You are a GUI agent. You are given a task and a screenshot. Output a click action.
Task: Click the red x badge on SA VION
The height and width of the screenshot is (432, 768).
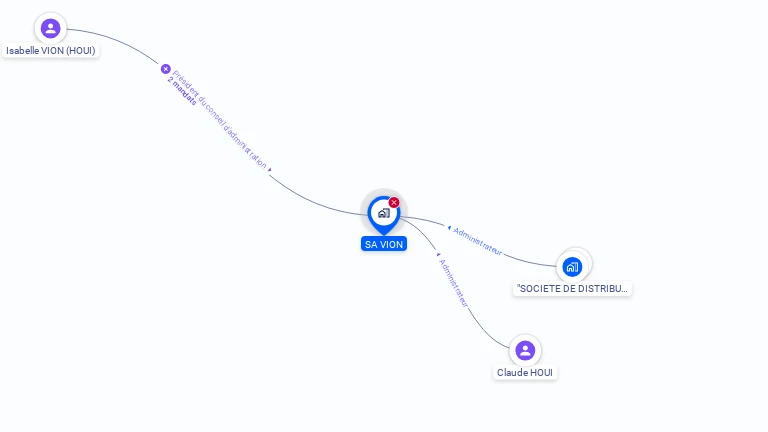[x=394, y=202]
